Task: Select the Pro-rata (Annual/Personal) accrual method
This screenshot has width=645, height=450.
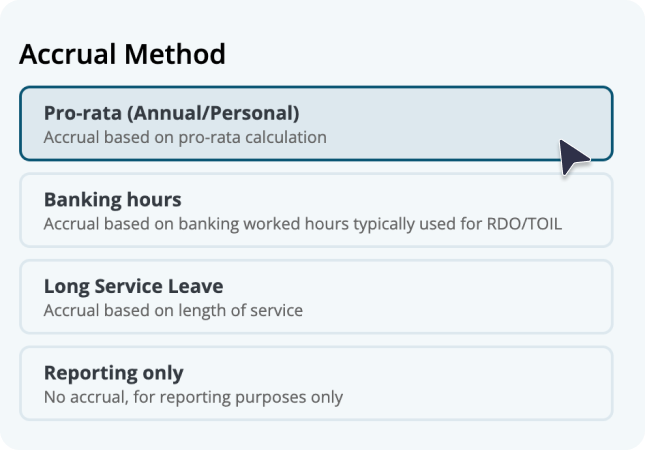Action: [316, 123]
